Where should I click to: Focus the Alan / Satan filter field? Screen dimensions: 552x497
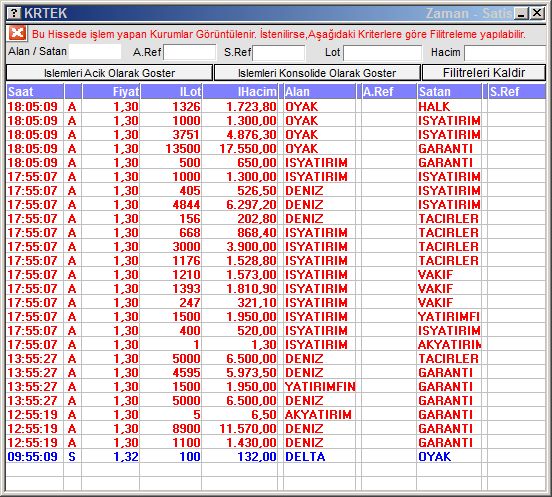click(95, 52)
